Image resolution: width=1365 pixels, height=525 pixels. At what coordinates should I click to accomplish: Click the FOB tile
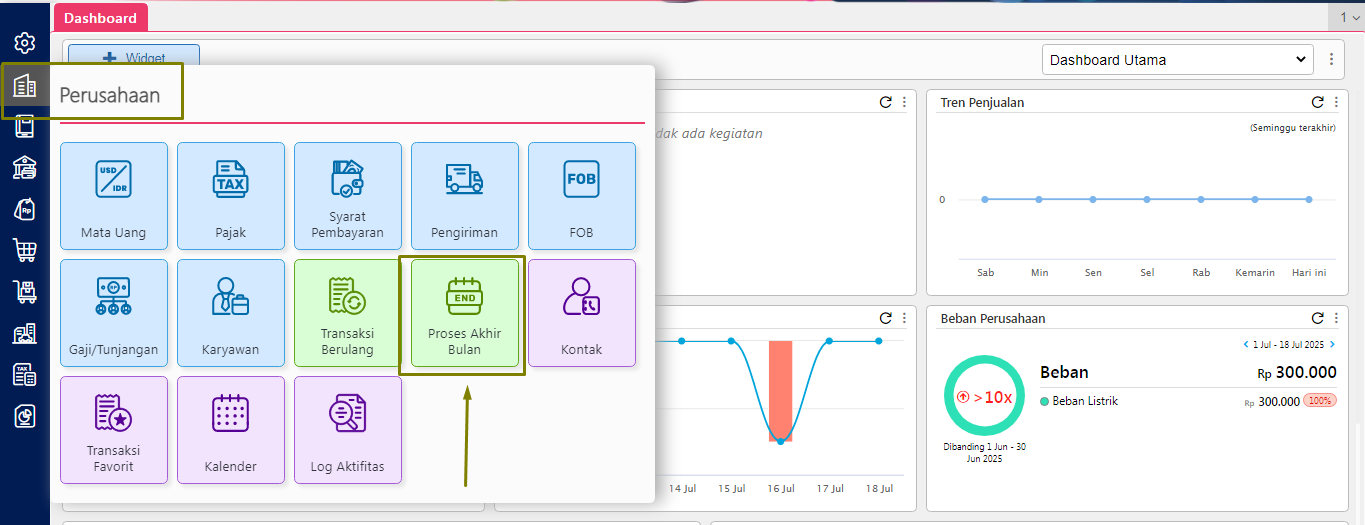tap(581, 195)
